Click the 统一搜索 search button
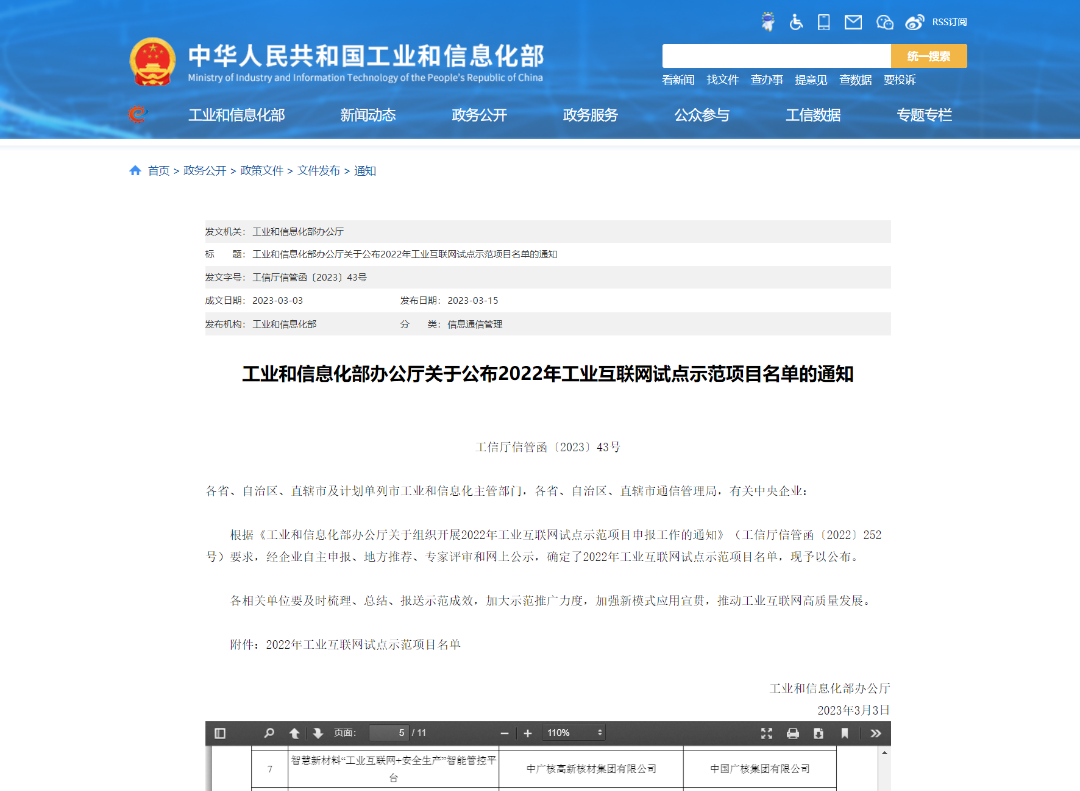 point(928,55)
